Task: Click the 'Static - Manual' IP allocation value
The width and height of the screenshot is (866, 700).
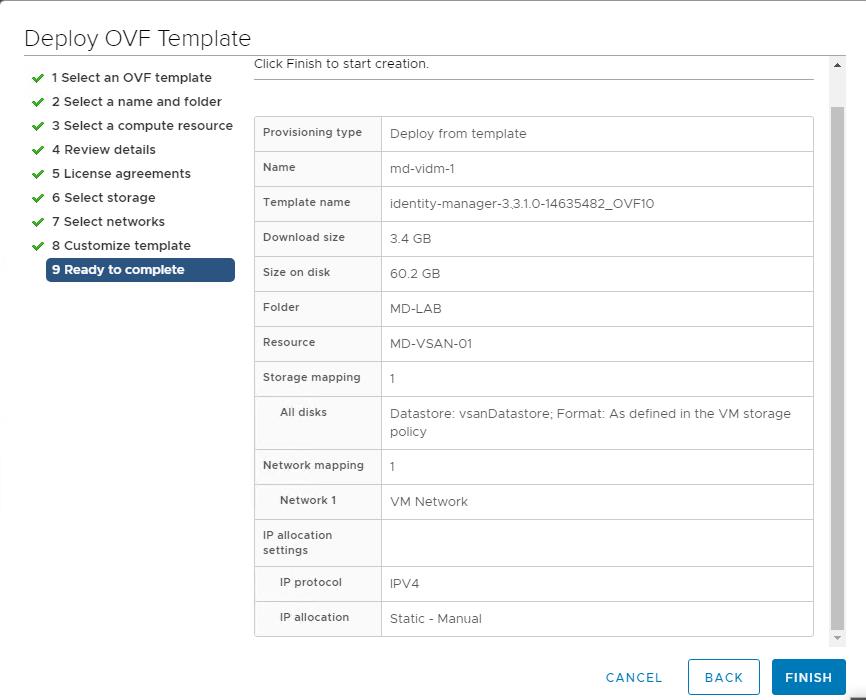Action: coord(436,618)
